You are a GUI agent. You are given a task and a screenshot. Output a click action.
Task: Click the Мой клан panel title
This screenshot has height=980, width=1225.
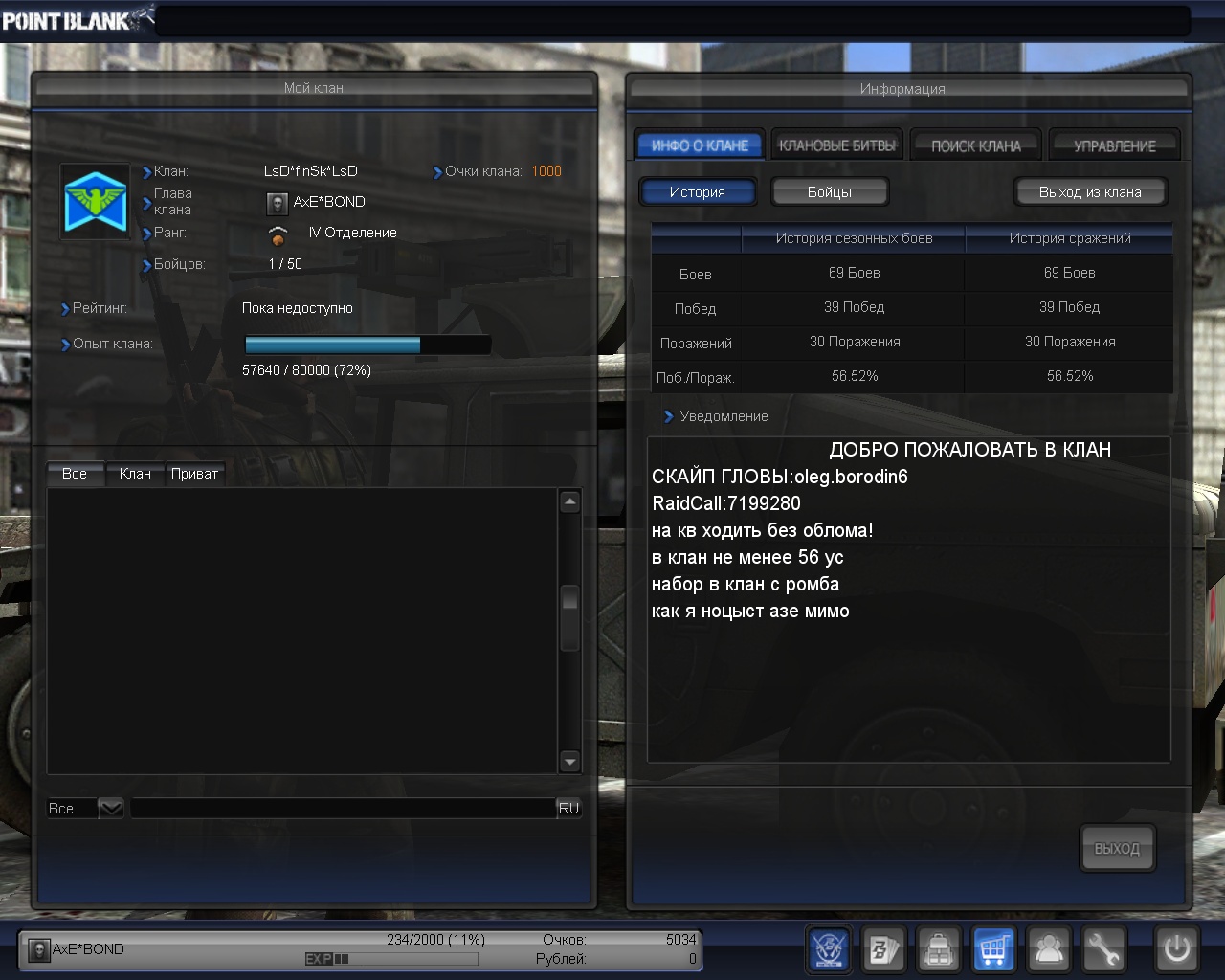click(314, 88)
